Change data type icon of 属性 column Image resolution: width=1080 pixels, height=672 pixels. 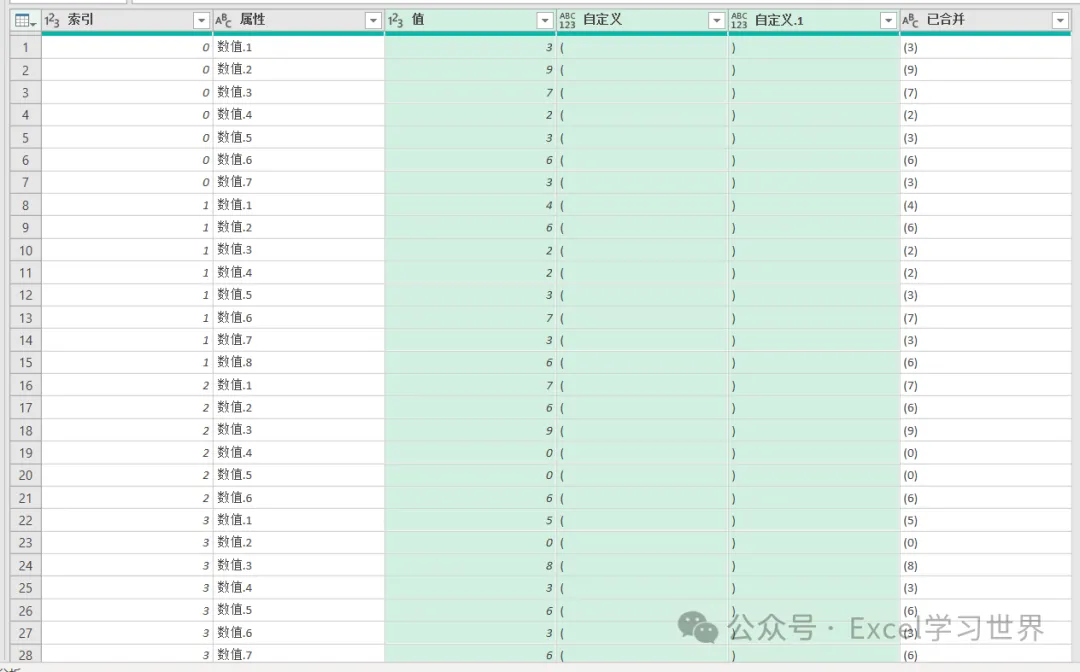pyautogui.click(x=223, y=21)
